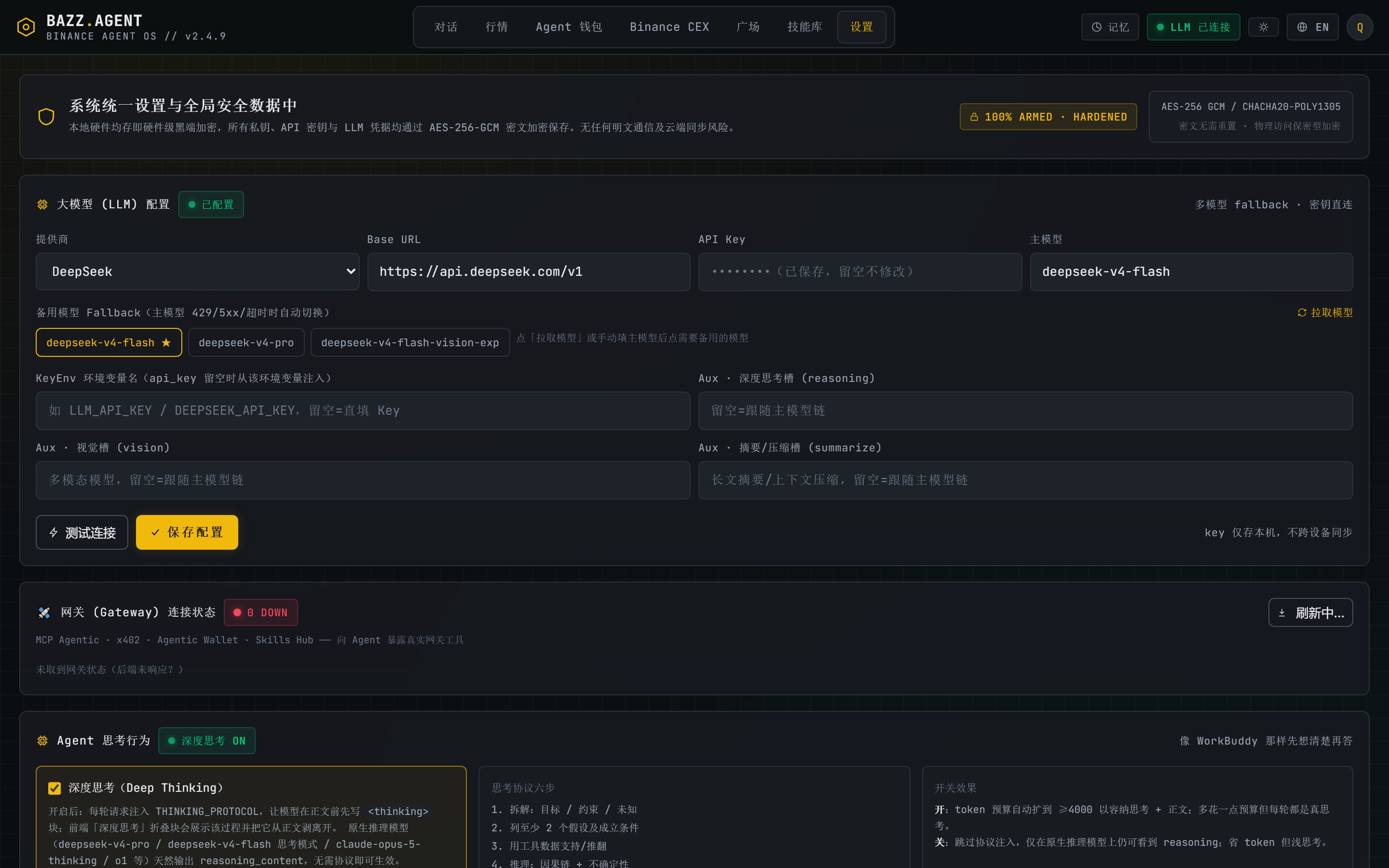Viewport: 1389px width, 868px height.
Task: Click the 思考协议六步 heading
Action: tap(523, 787)
